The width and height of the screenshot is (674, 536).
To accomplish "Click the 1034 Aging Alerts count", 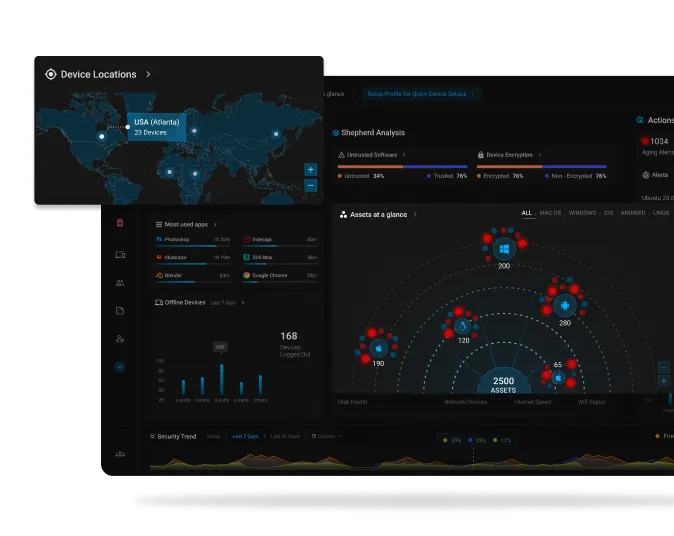I will (x=659, y=141).
